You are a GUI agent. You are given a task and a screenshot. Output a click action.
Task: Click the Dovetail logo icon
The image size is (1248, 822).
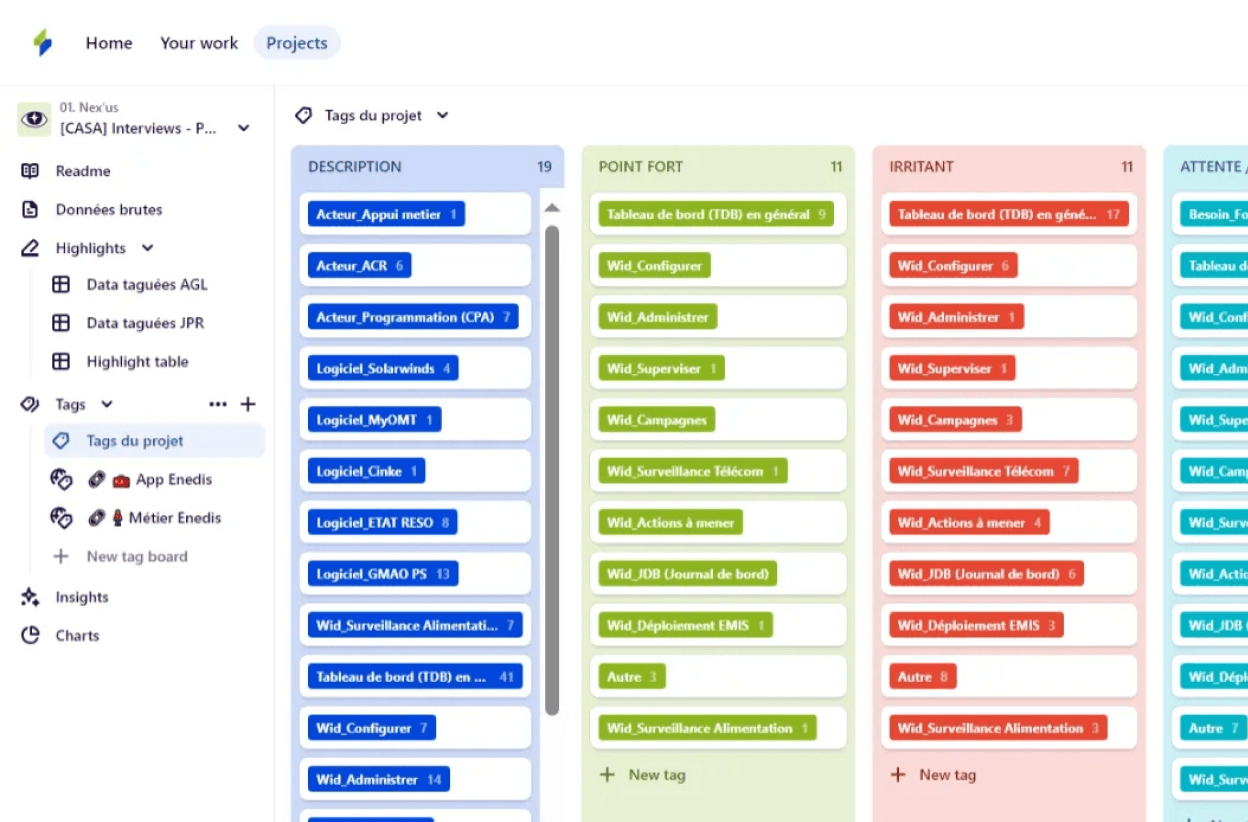42,43
